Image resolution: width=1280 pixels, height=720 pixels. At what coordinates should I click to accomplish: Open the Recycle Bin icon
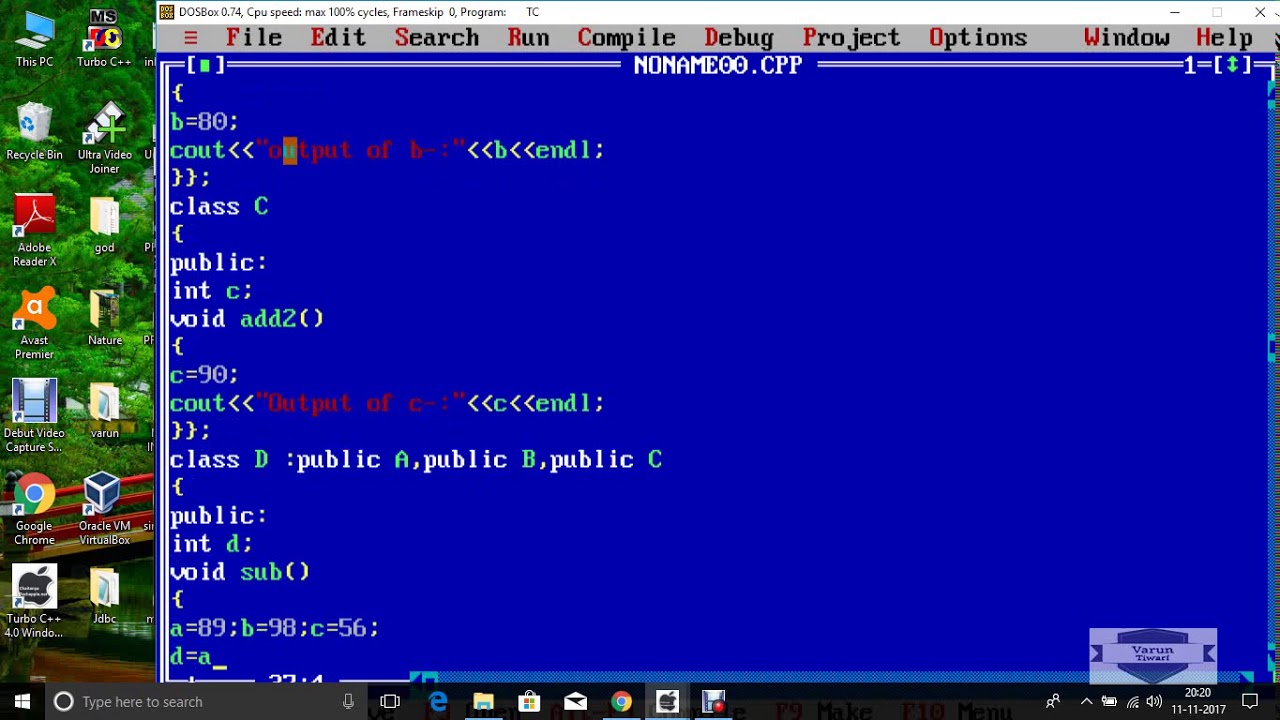click(34, 132)
